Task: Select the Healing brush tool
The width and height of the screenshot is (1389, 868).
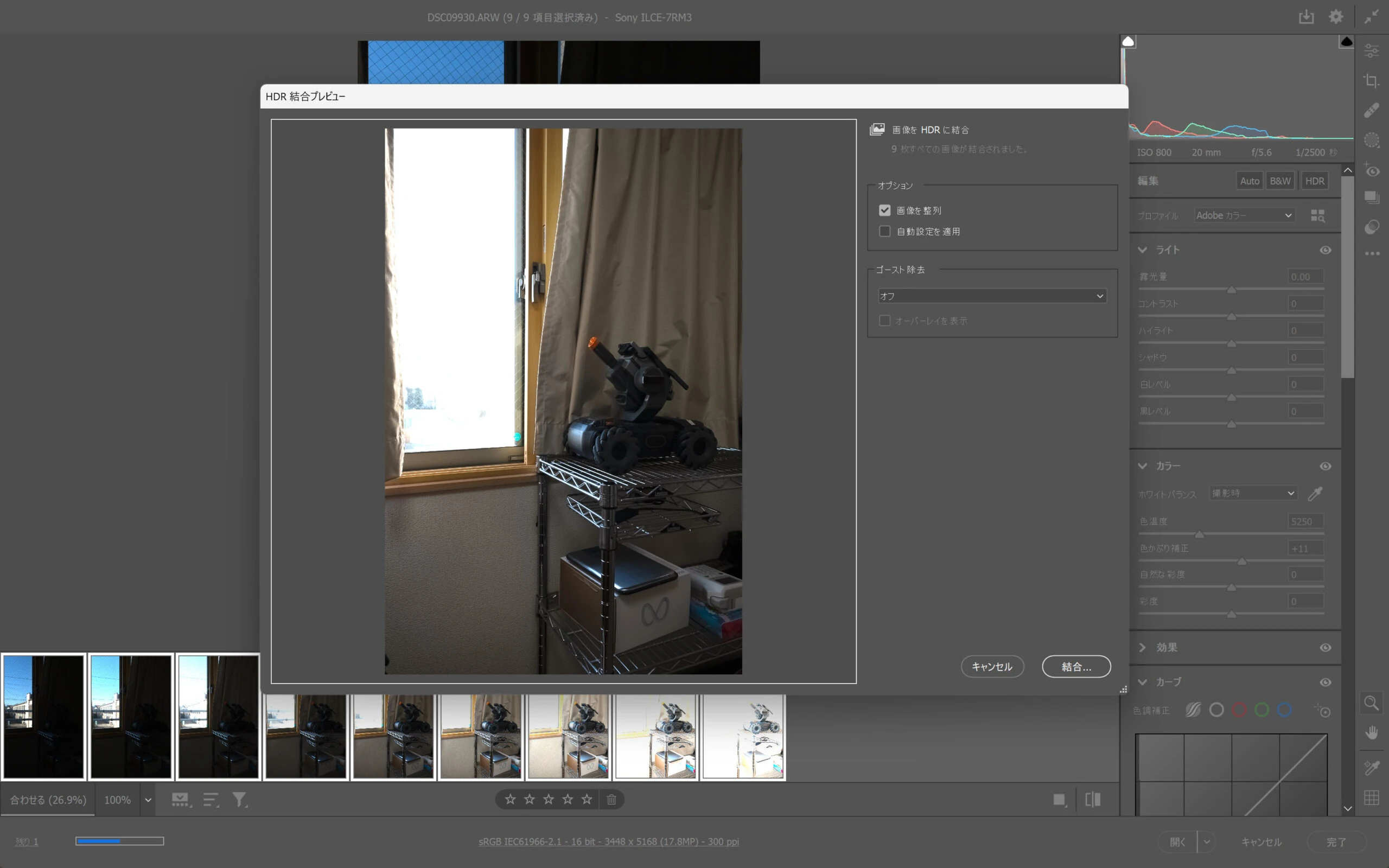Action: pyautogui.click(x=1372, y=110)
